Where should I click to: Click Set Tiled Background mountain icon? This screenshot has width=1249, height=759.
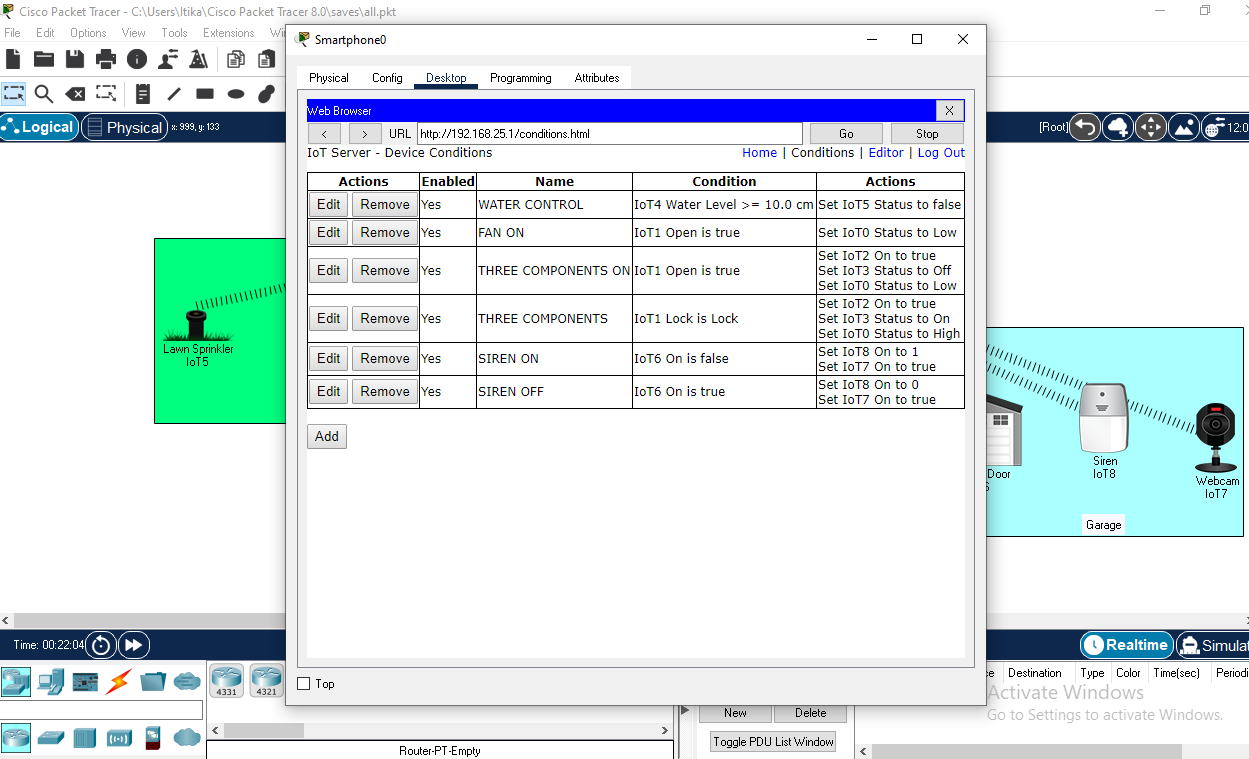[x=1184, y=127]
